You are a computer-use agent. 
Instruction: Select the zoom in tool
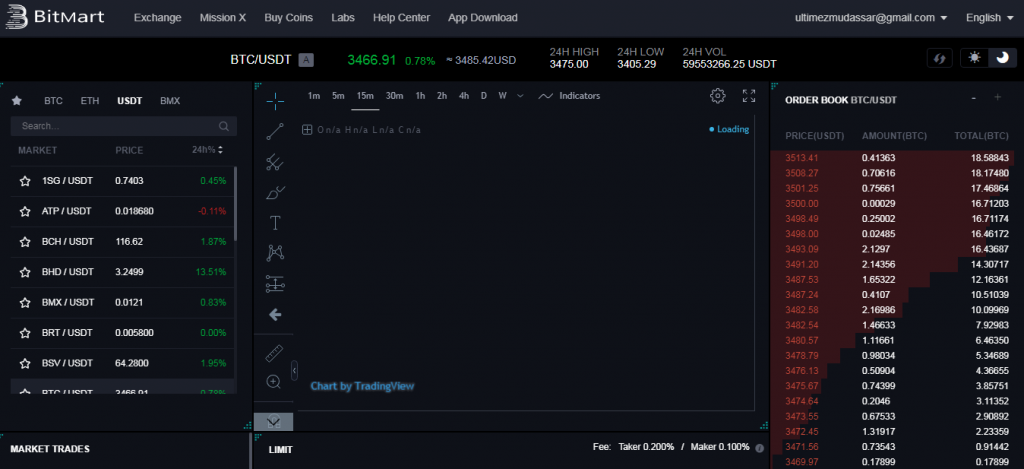point(274,381)
